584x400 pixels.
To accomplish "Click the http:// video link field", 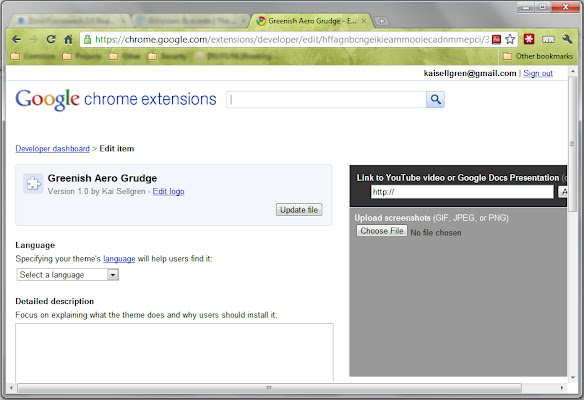I will 462,192.
